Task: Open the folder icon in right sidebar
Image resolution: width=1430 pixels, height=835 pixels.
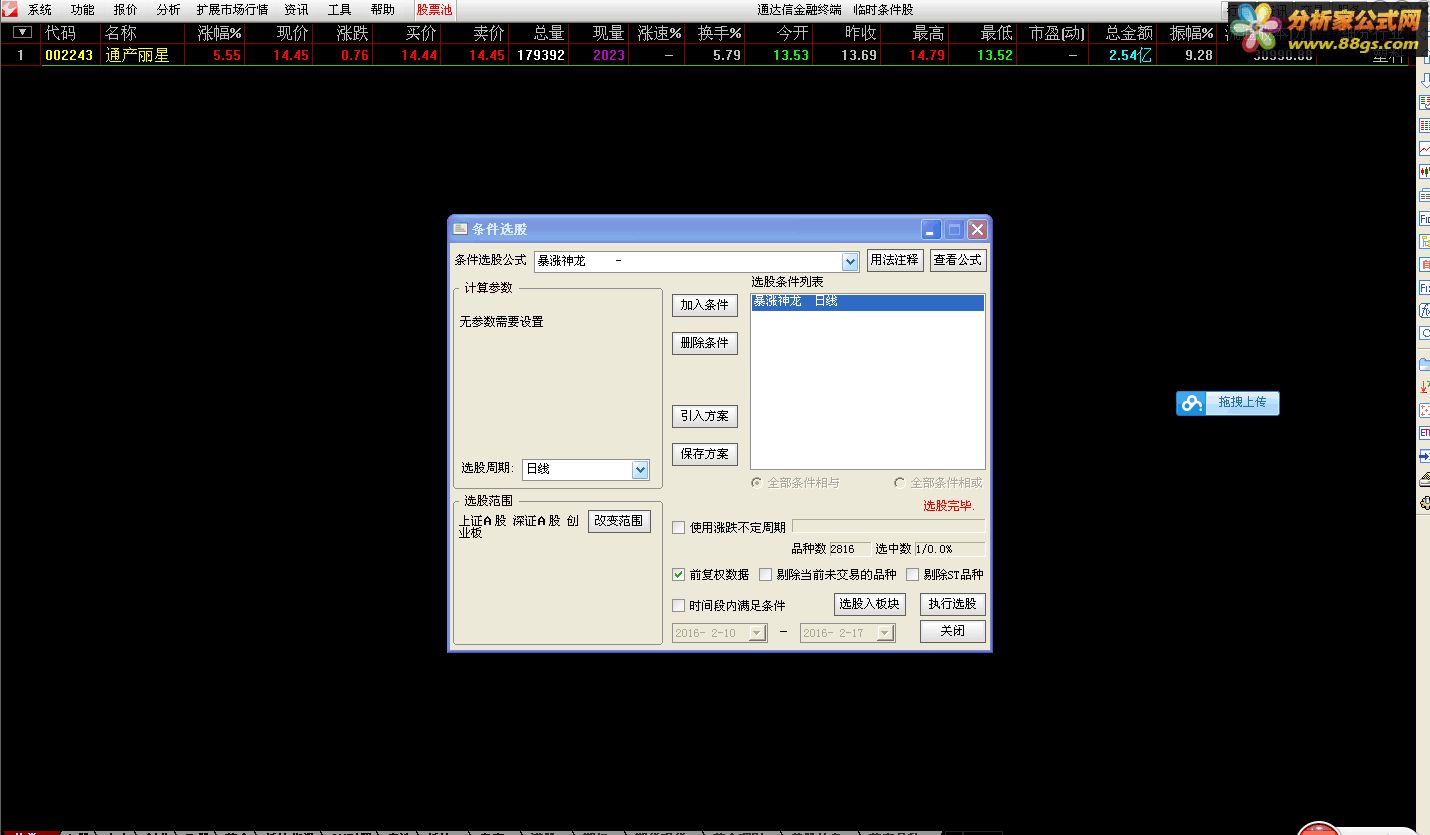Action: (1424, 364)
